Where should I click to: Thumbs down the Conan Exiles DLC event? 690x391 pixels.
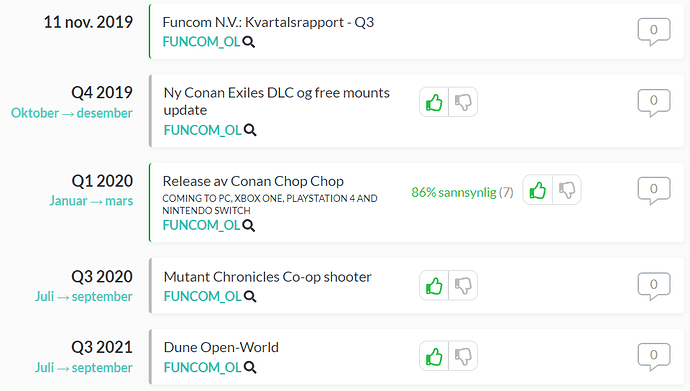(x=463, y=102)
